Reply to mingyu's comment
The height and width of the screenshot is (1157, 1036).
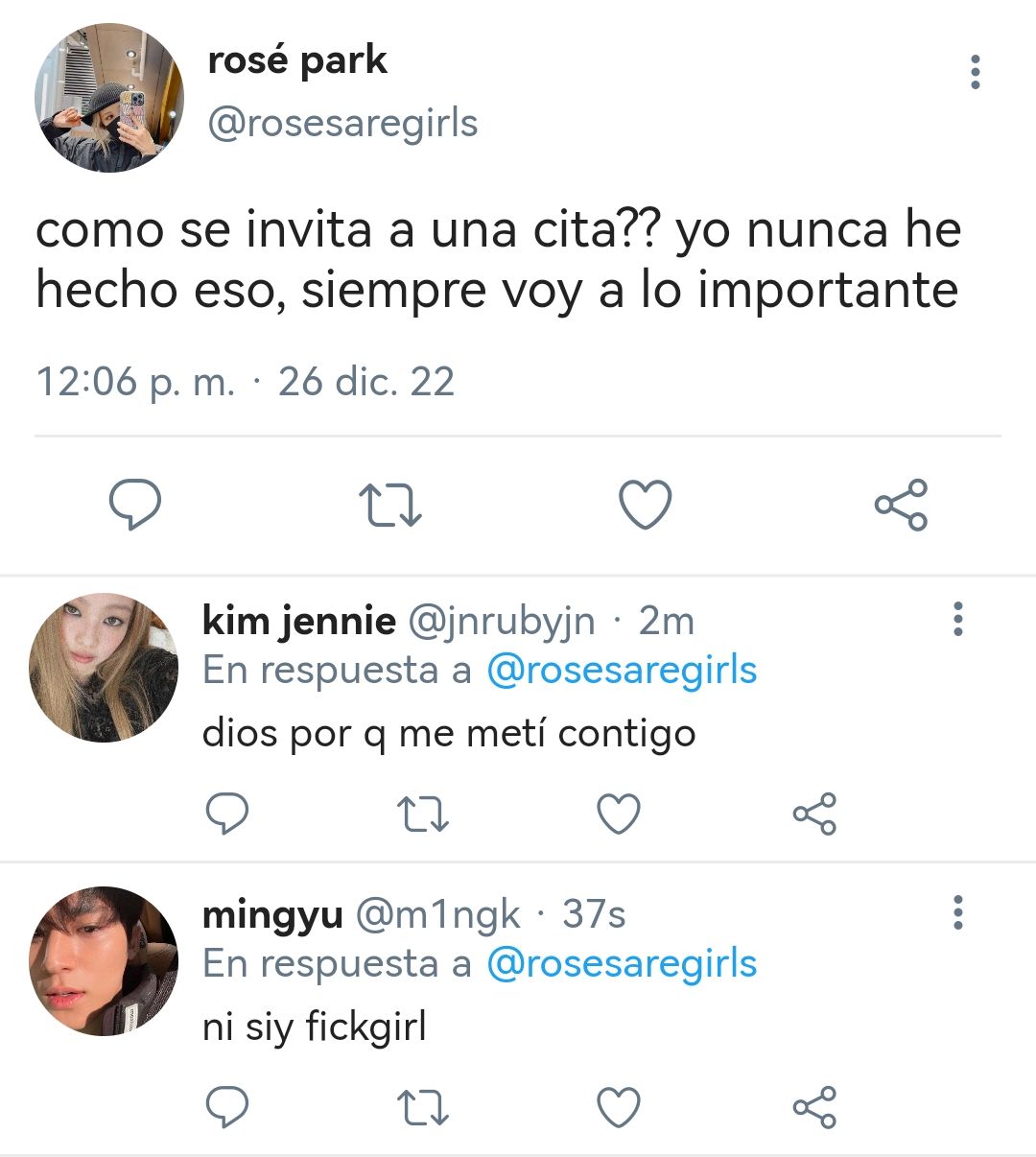click(x=227, y=1108)
